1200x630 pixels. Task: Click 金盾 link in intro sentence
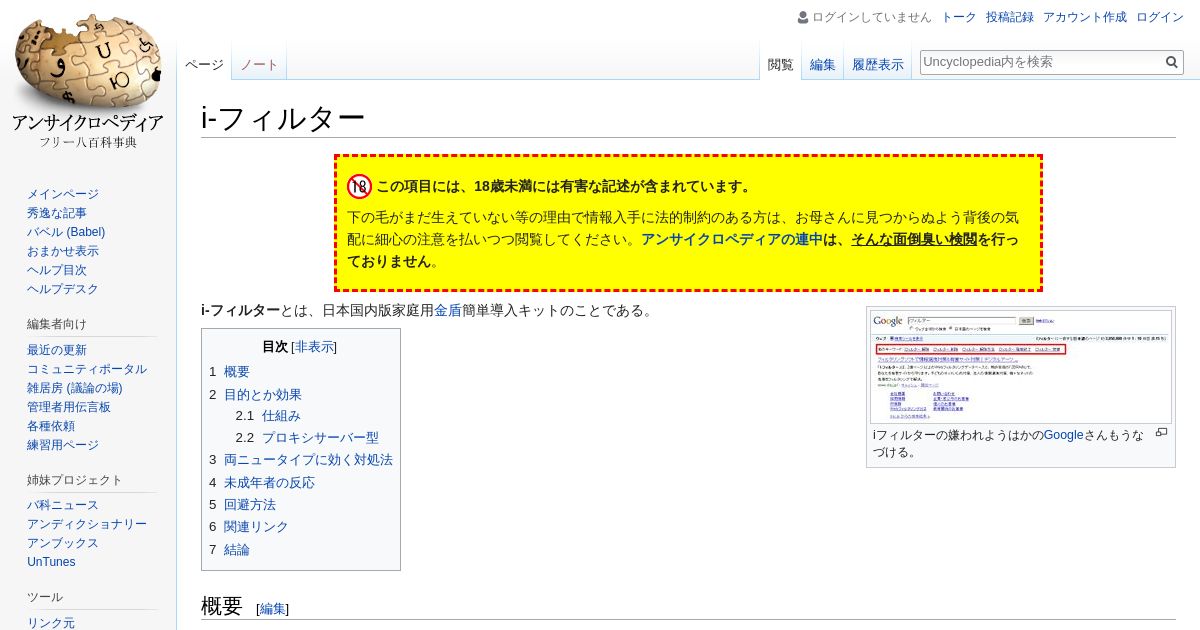point(447,310)
